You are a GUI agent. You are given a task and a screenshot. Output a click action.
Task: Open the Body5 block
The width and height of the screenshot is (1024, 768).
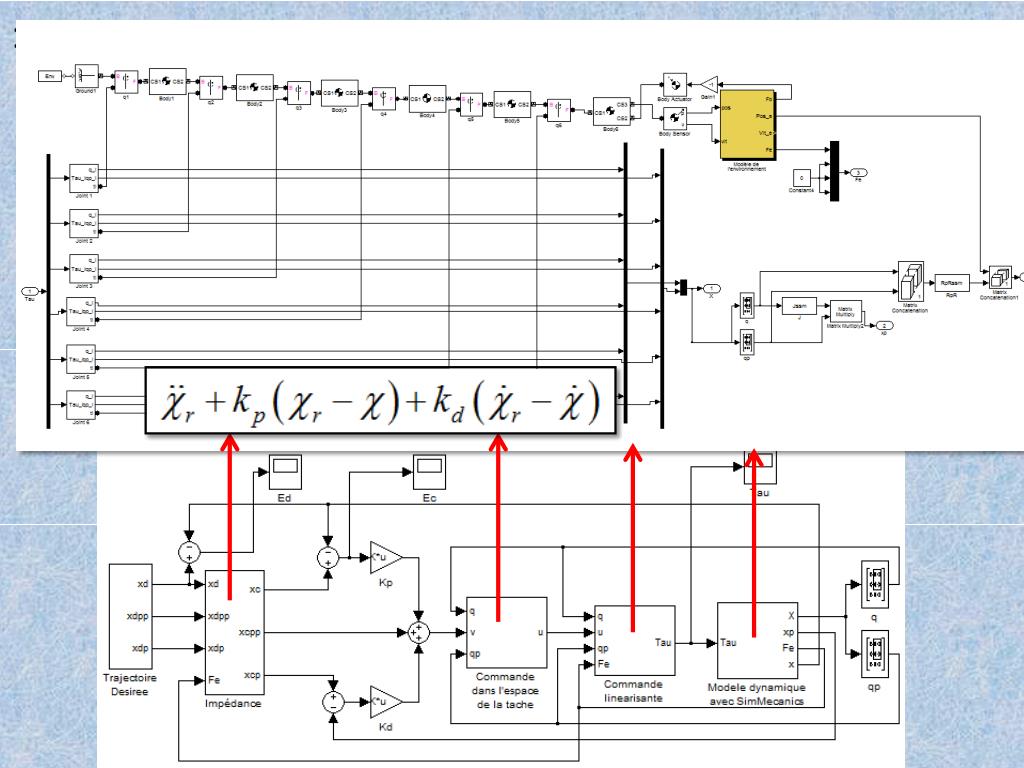pos(512,104)
